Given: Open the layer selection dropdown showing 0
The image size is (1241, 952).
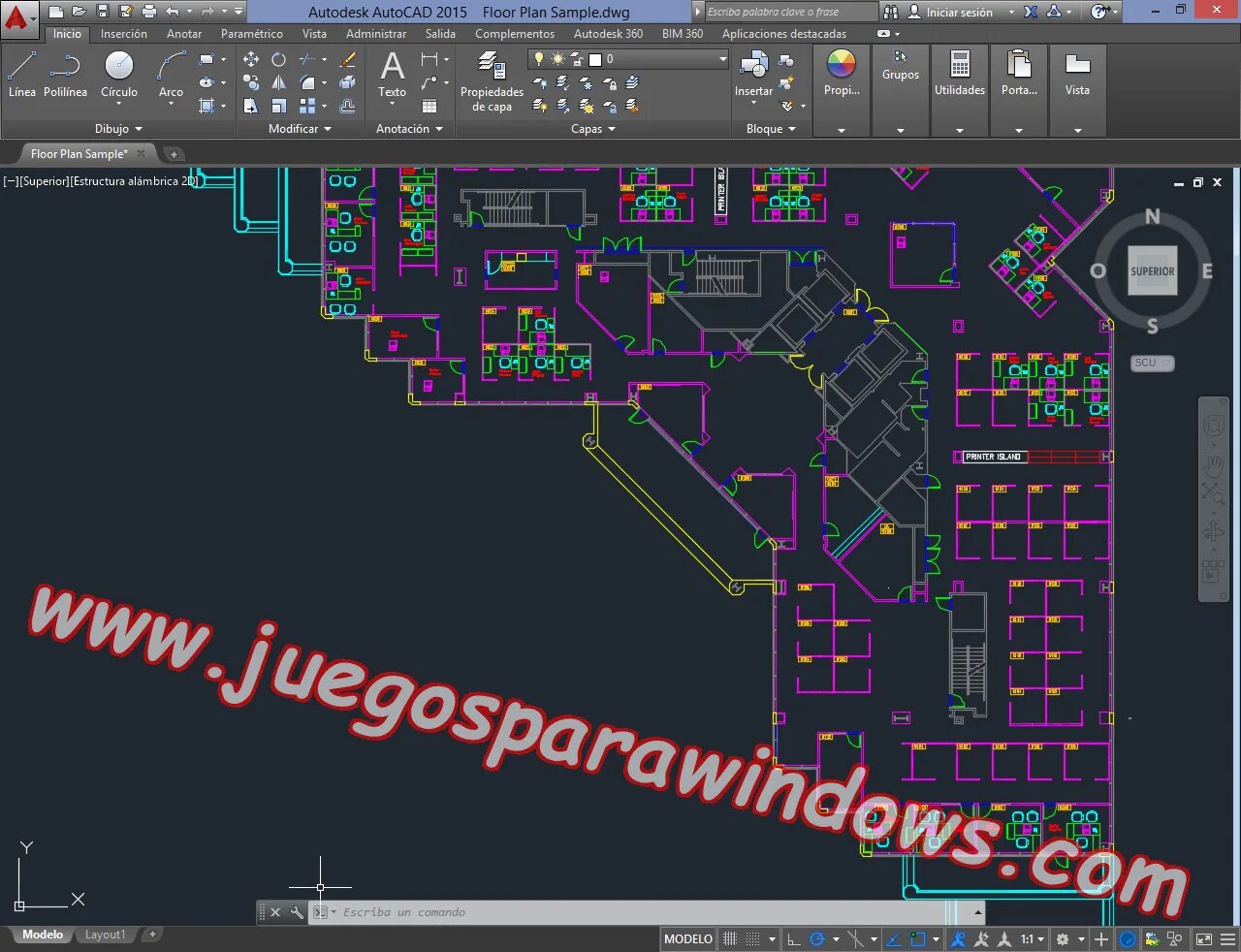Looking at the screenshot, I should [628, 59].
